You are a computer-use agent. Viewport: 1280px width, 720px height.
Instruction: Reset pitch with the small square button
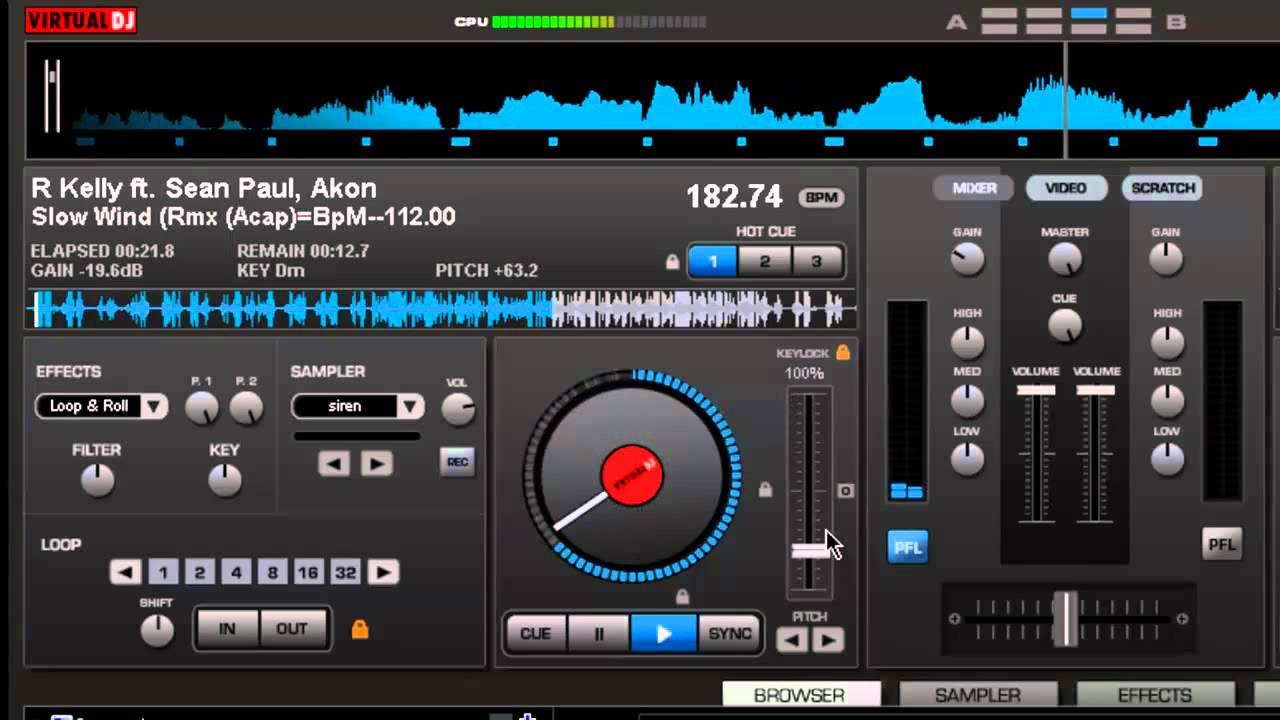(845, 491)
